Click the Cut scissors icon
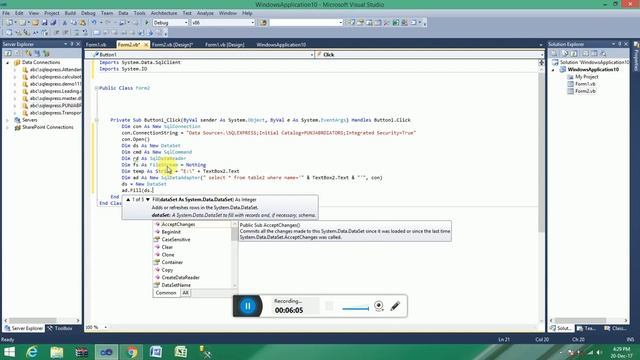 tap(64, 23)
